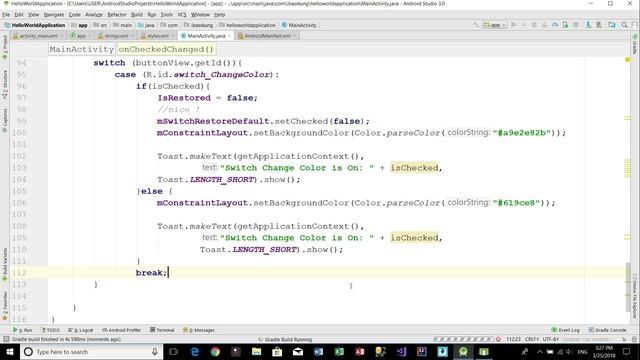
Task: Open the Device File Explorer side panel
Action: [635, 297]
